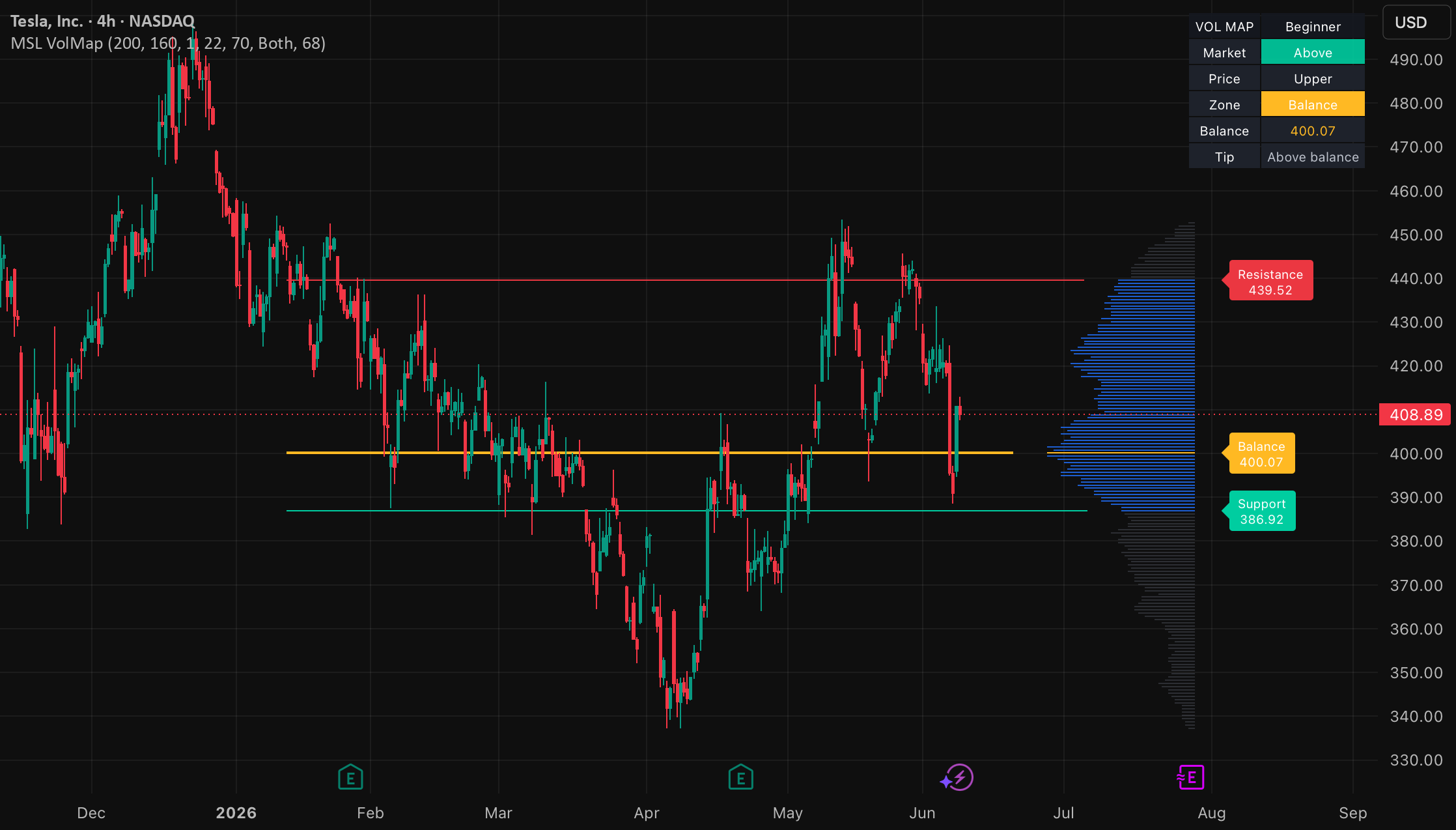Image resolution: width=1456 pixels, height=830 pixels.
Task: Click the Beginner cell in the table
Action: (x=1313, y=26)
